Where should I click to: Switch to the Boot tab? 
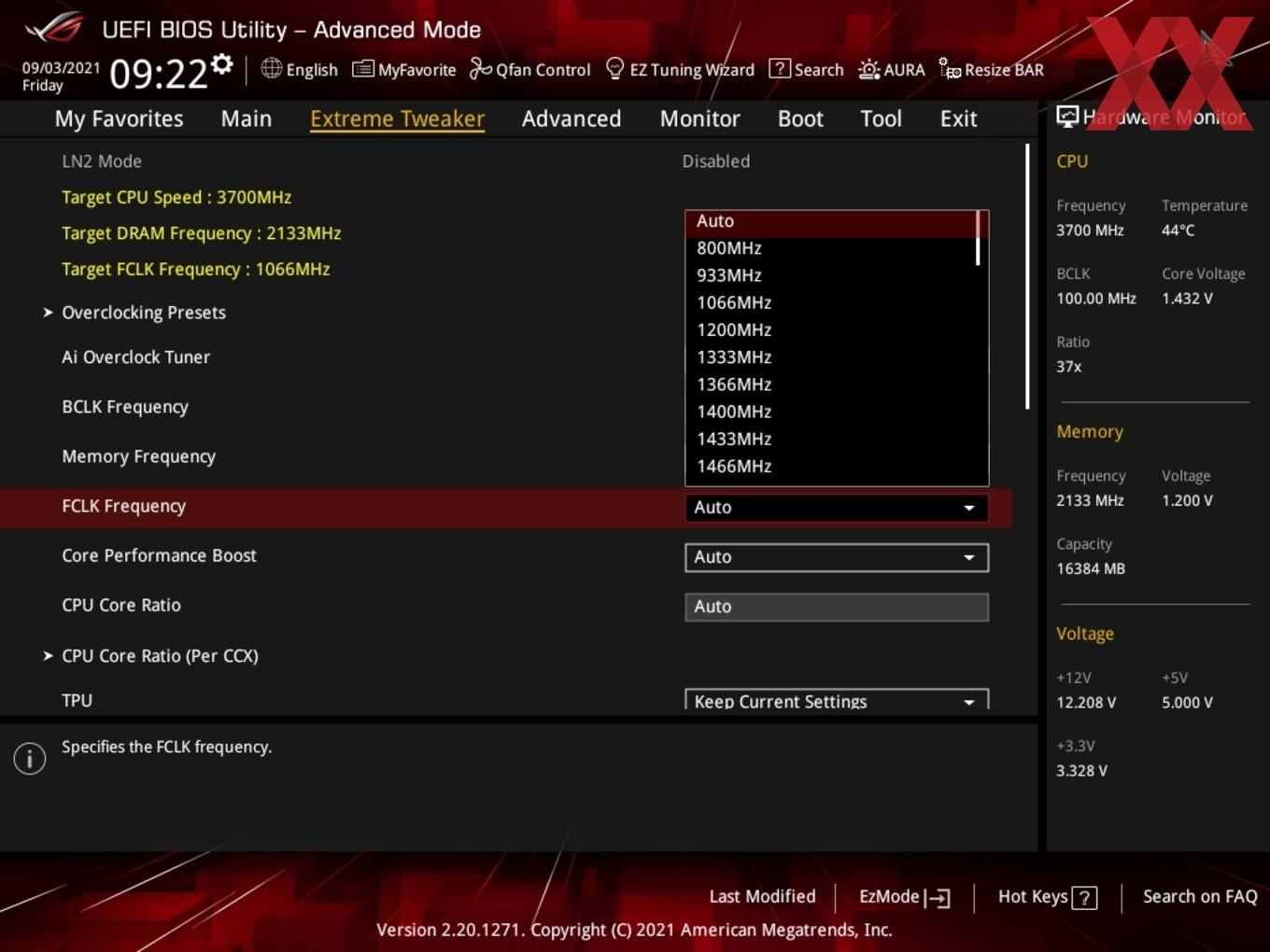[800, 119]
